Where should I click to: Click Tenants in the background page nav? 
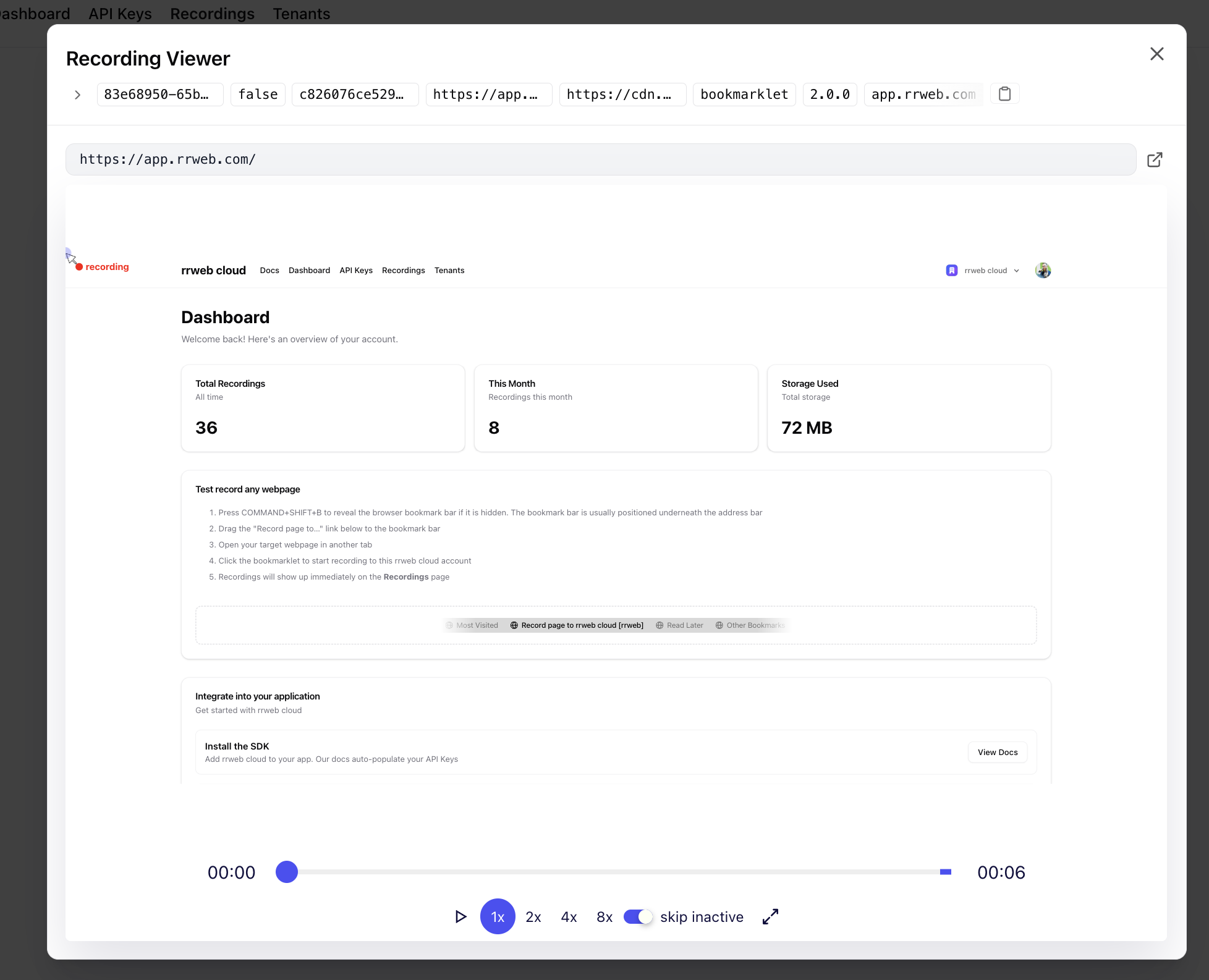click(302, 14)
